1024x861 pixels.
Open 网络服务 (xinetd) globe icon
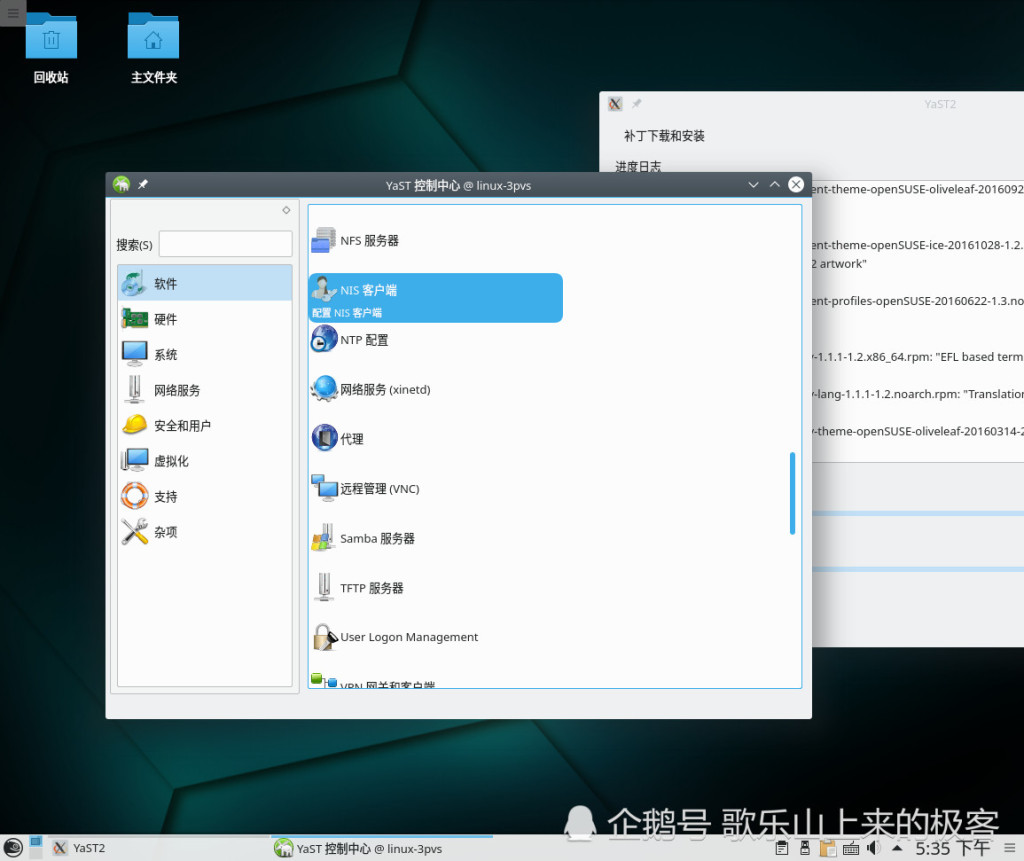(324, 389)
